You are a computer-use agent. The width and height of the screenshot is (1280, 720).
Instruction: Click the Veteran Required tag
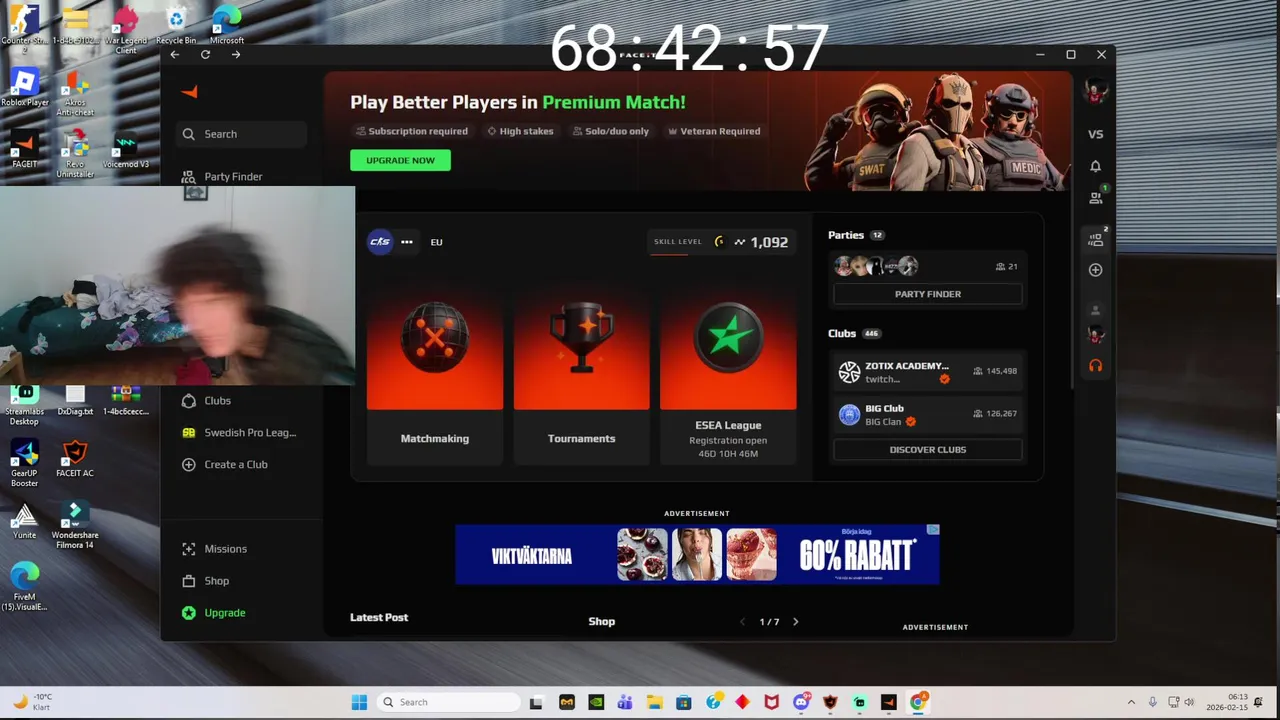pos(714,131)
